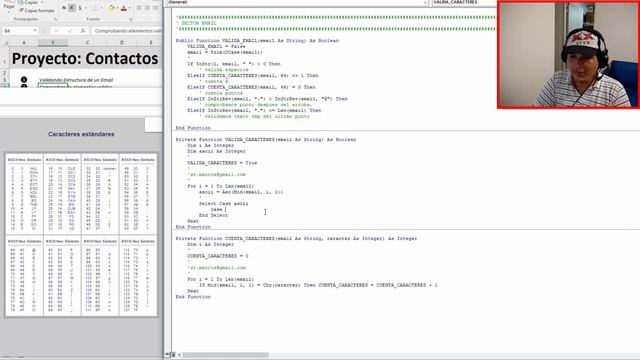Select column A header

(24, 42)
